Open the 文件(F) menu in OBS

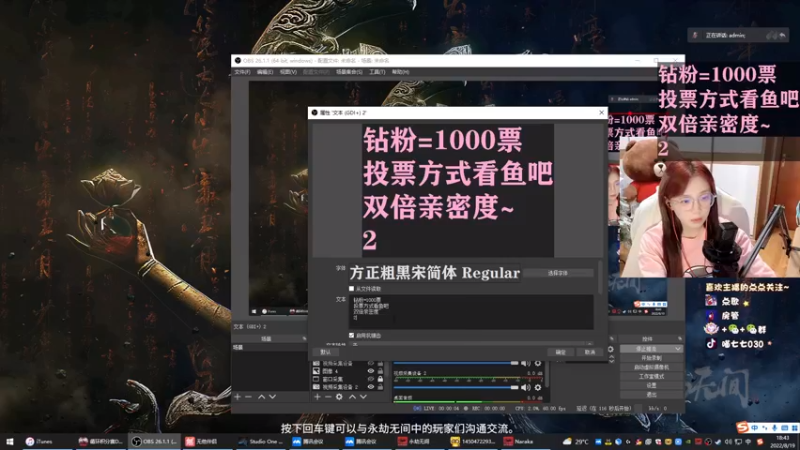tap(242, 72)
